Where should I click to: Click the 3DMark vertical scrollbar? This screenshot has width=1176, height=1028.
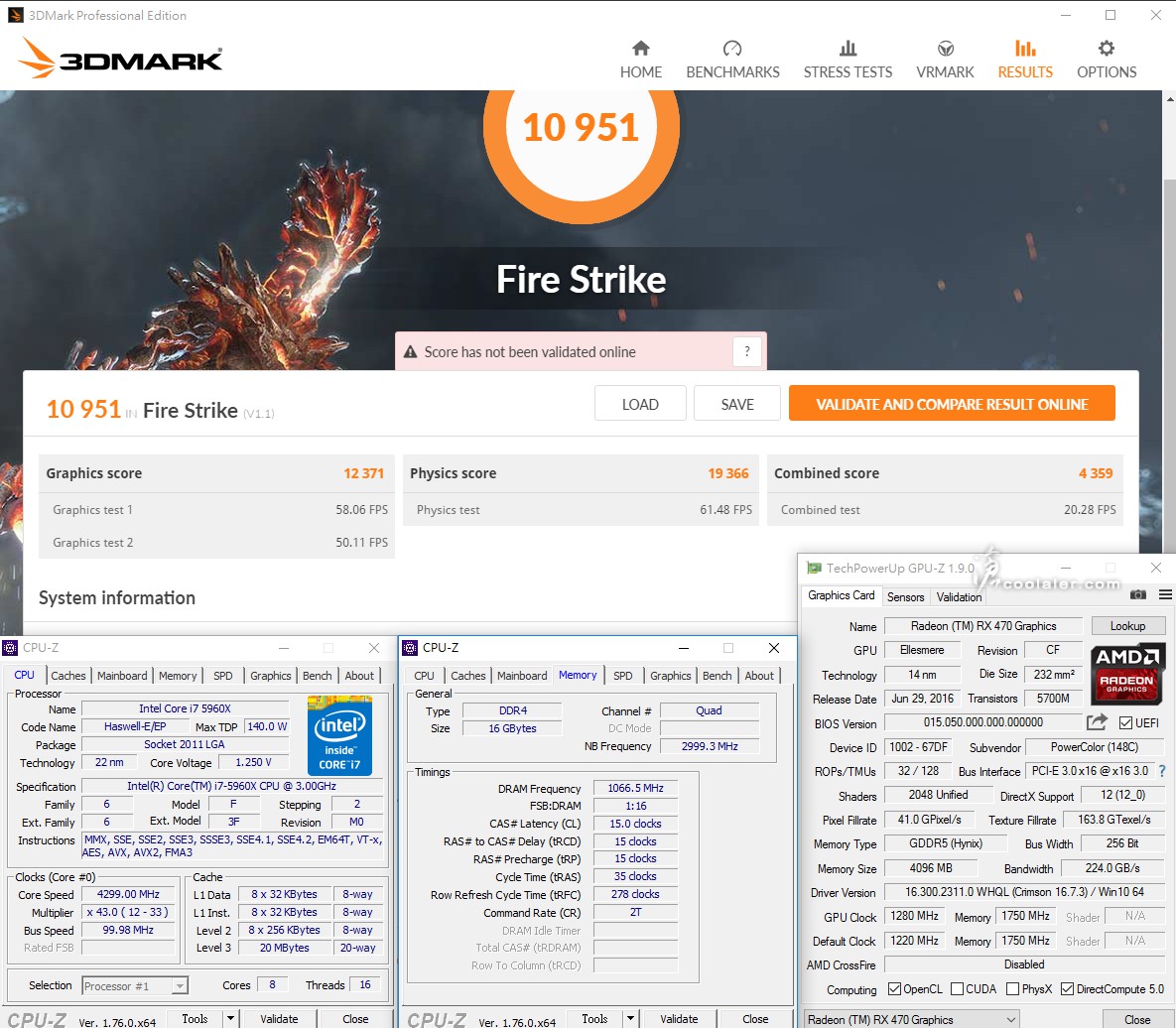(1169, 367)
